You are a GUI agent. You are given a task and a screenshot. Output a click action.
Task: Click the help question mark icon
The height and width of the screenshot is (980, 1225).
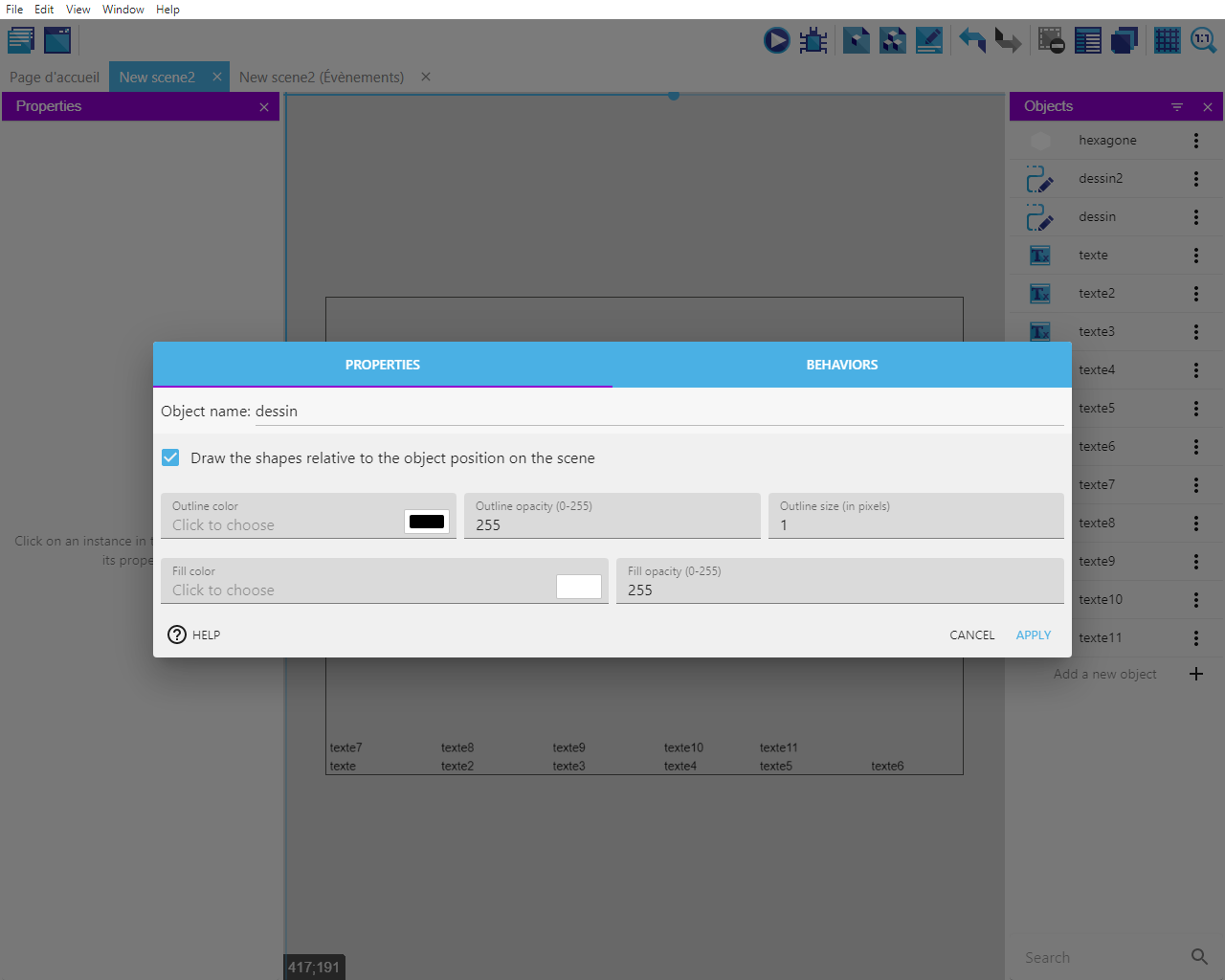coord(177,635)
